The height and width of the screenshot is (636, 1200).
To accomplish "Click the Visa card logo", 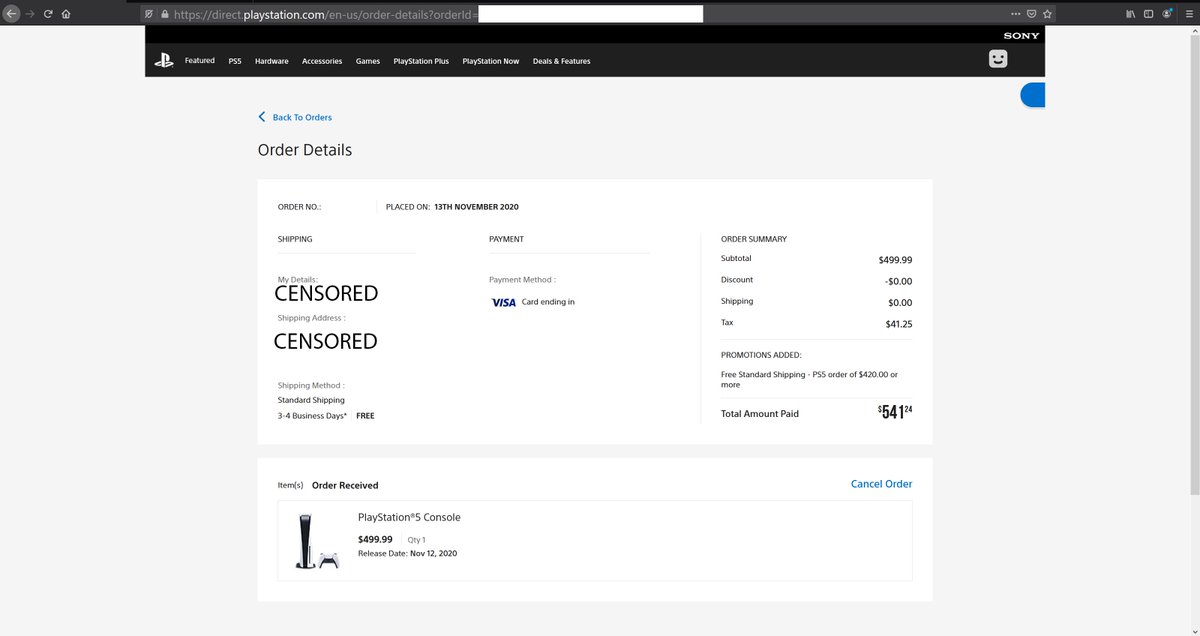I will pyautogui.click(x=504, y=302).
